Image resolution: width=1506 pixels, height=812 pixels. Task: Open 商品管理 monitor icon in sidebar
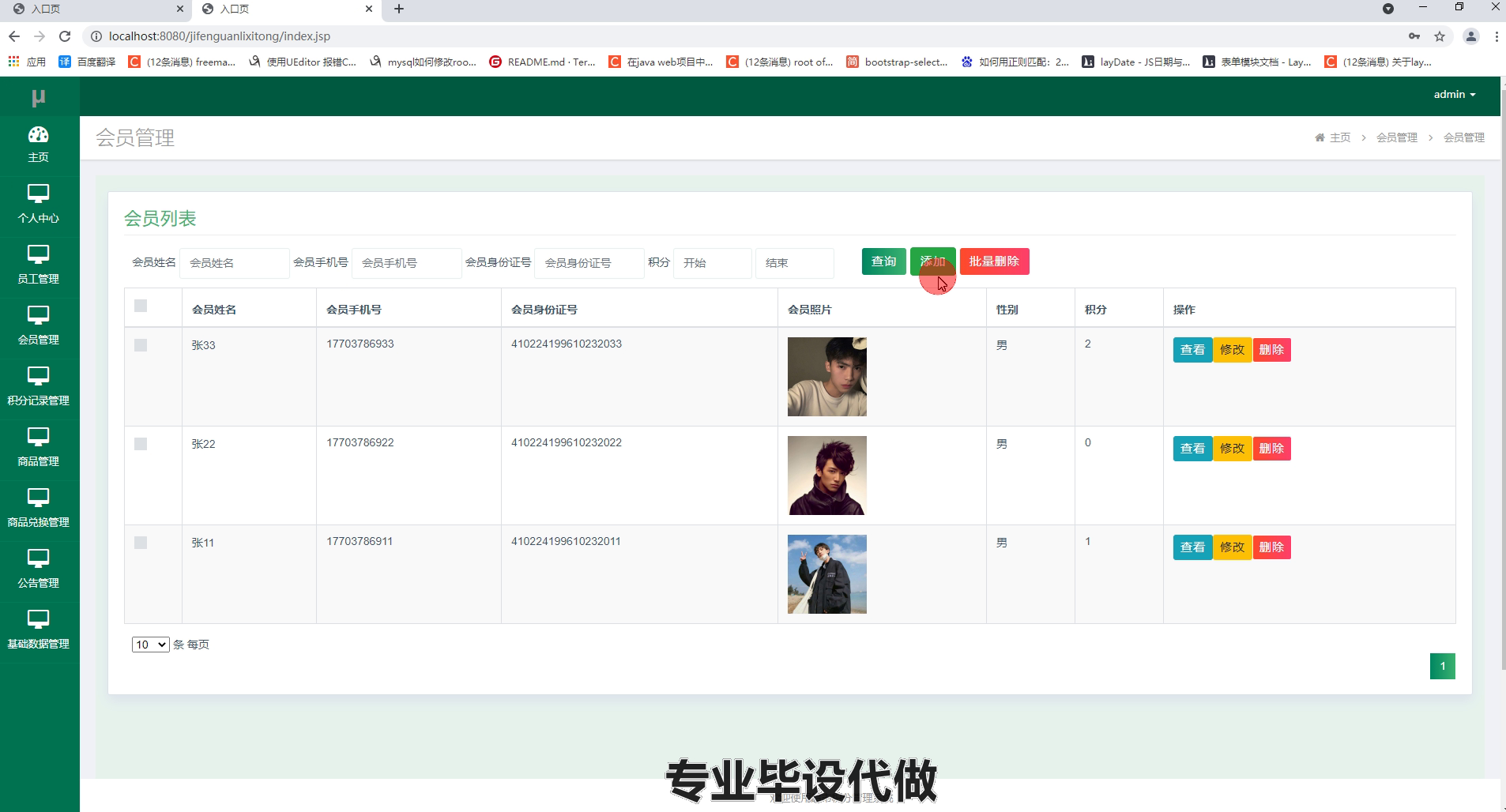(x=38, y=436)
